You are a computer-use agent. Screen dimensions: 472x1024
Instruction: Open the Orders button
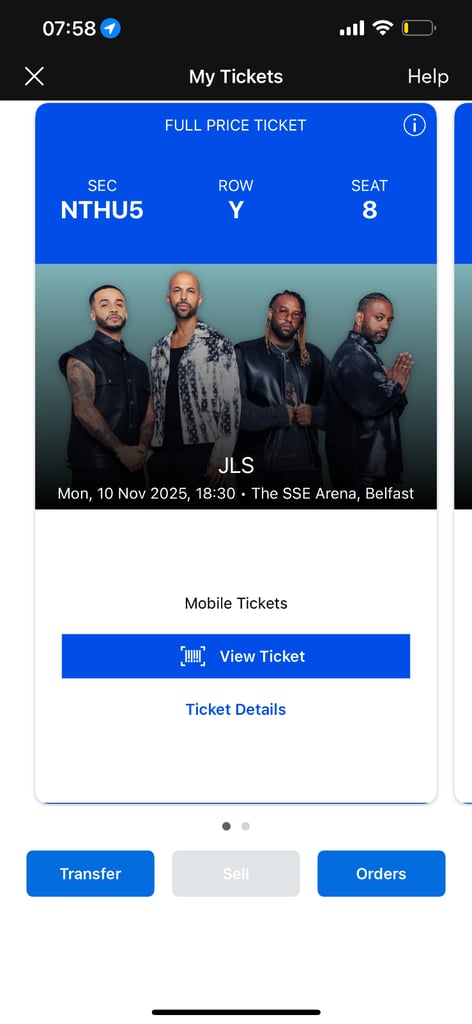pyautogui.click(x=381, y=873)
